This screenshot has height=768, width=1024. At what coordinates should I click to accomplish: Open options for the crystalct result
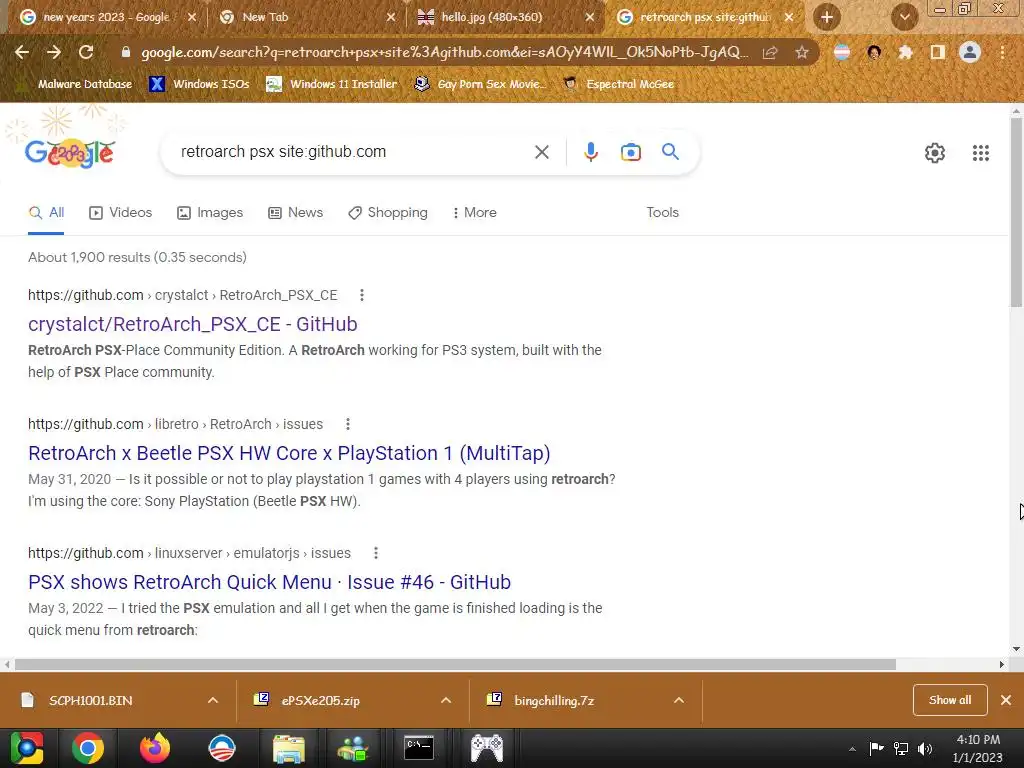click(362, 295)
